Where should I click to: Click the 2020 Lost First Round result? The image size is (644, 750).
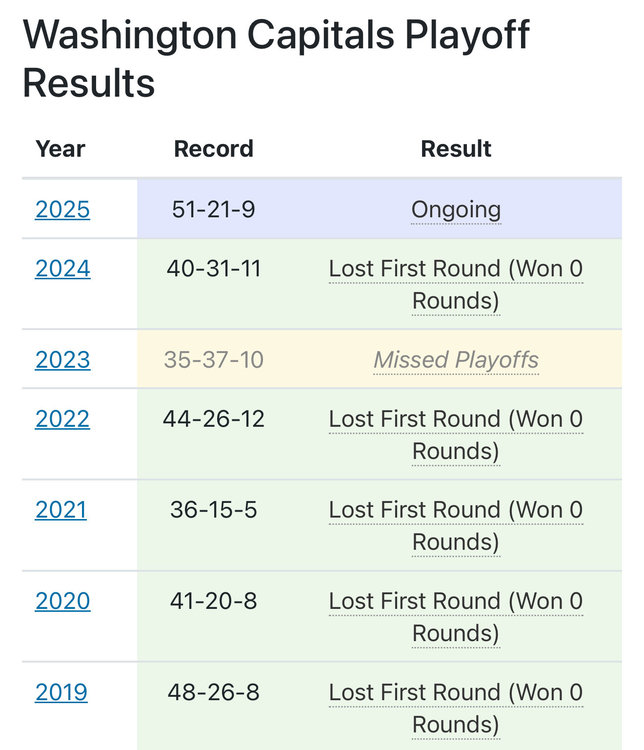[456, 618]
